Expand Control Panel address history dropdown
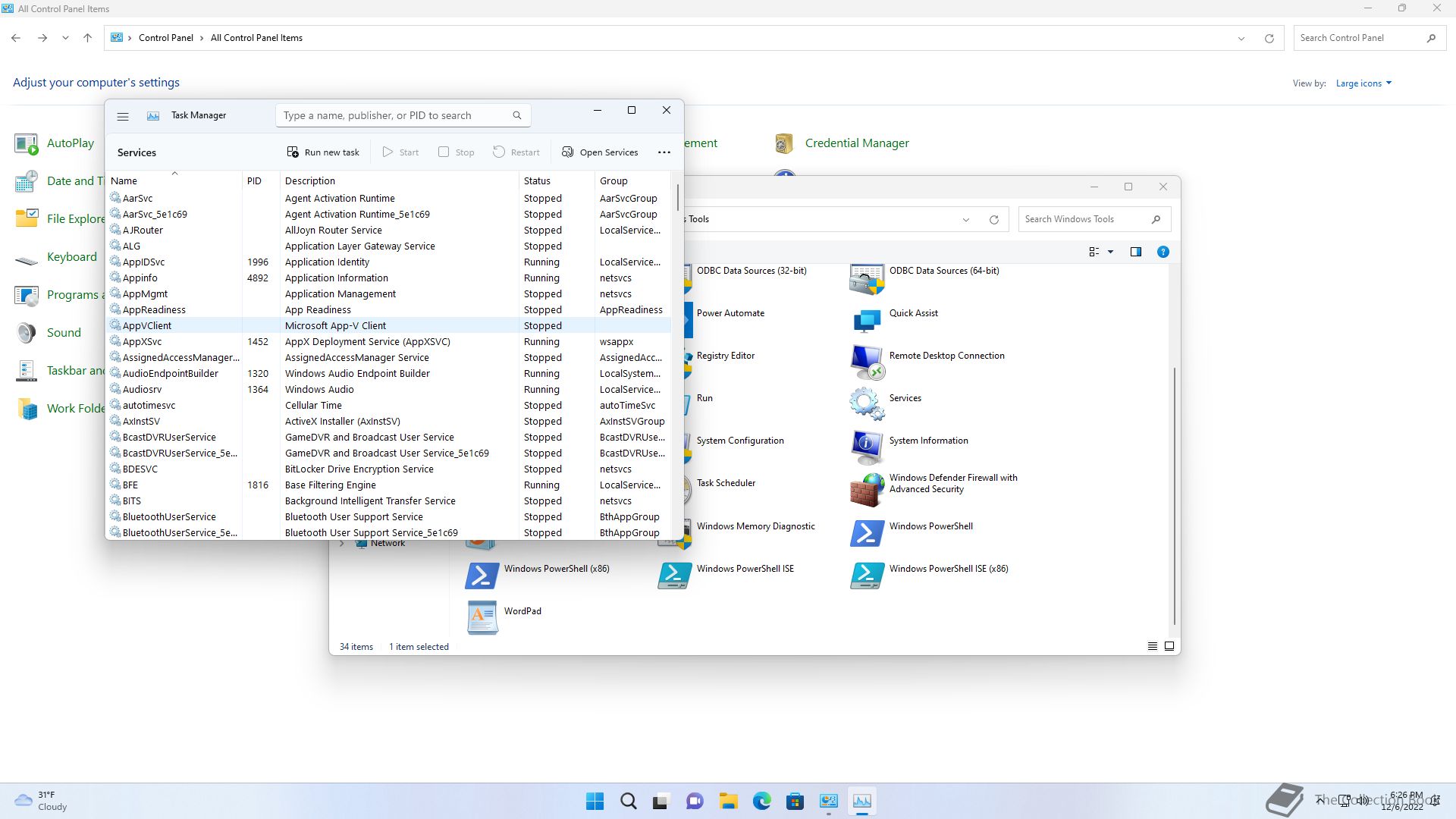Image resolution: width=1456 pixels, height=819 pixels. (1241, 38)
